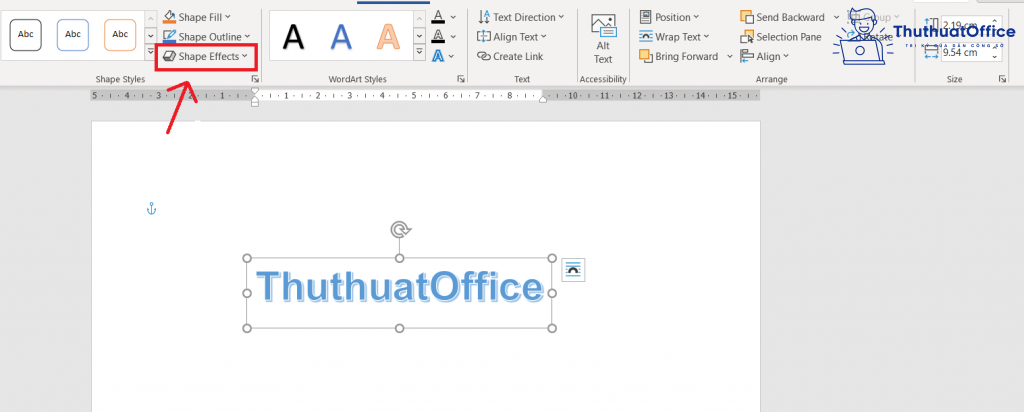The width and height of the screenshot is (1024, 412).
Task: Expand the Bring Forward dropdown arrow
Action: [730, 57]
